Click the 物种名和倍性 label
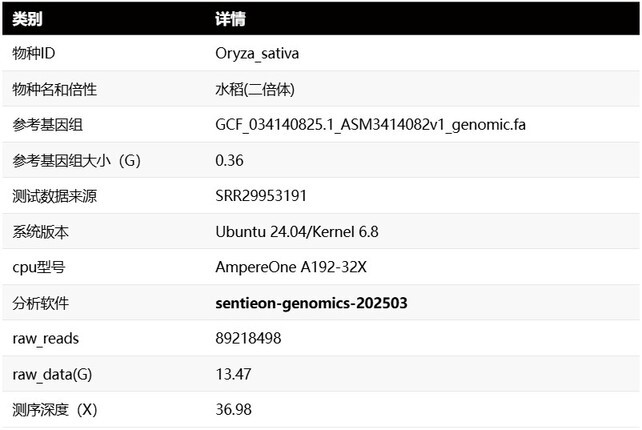This screenshot has width=642, height=430. click(x=54, y=90)
